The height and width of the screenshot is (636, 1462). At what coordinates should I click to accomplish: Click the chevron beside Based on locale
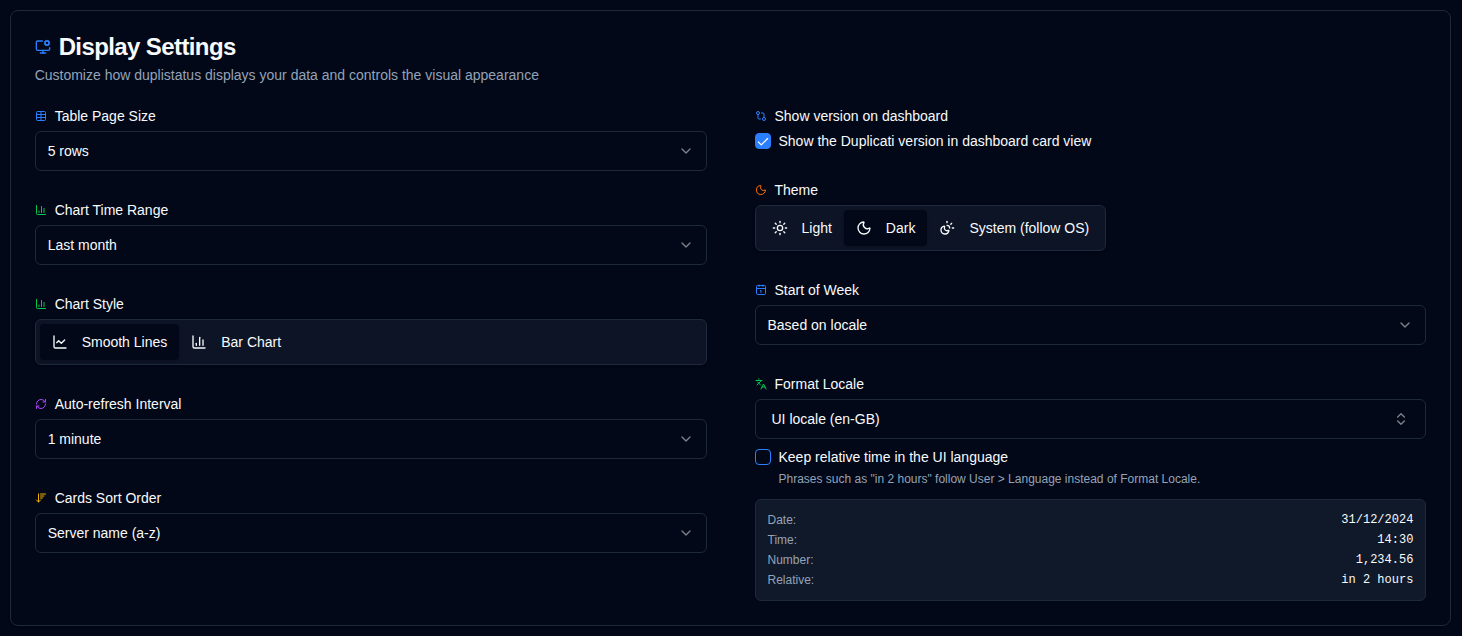tap(1405, 325)
